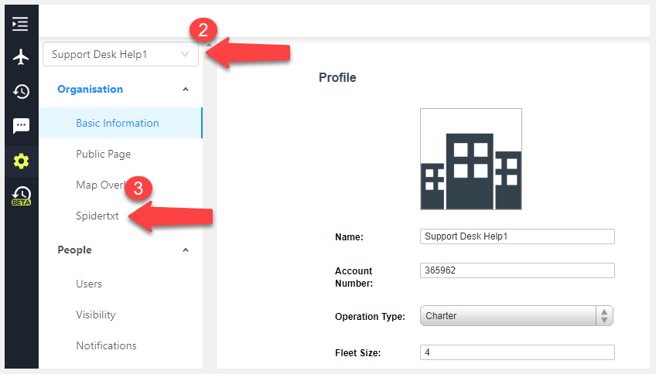Collapse the People section chevron
This screenshot has width=656, height=374.
(x=185, y=250)
